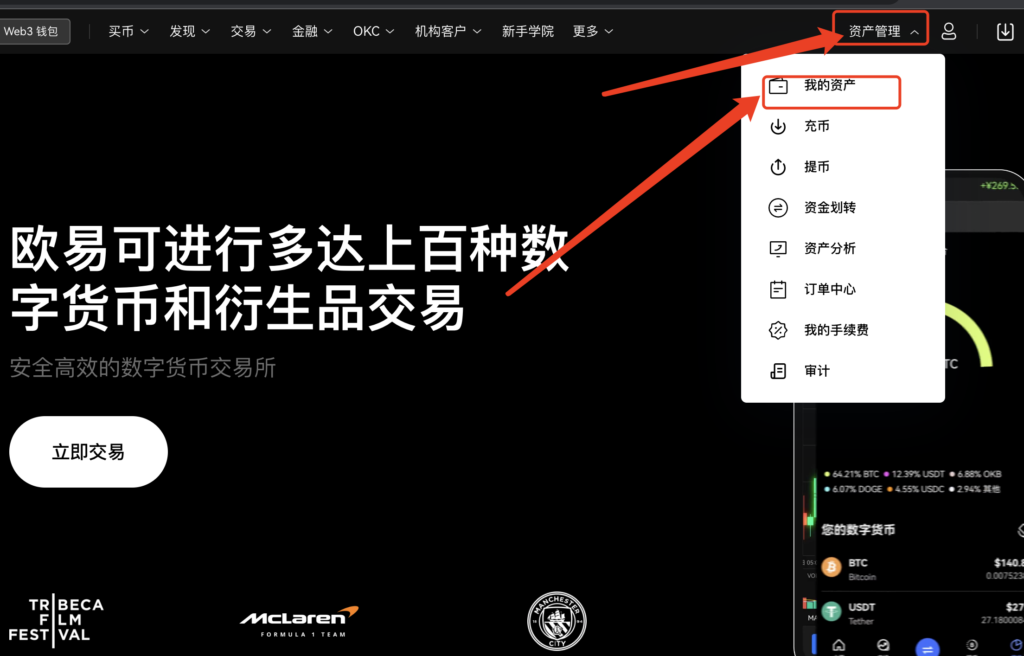Open the Web3 钱包 button
Screen dimensions: 1024x656
point(34,31)
